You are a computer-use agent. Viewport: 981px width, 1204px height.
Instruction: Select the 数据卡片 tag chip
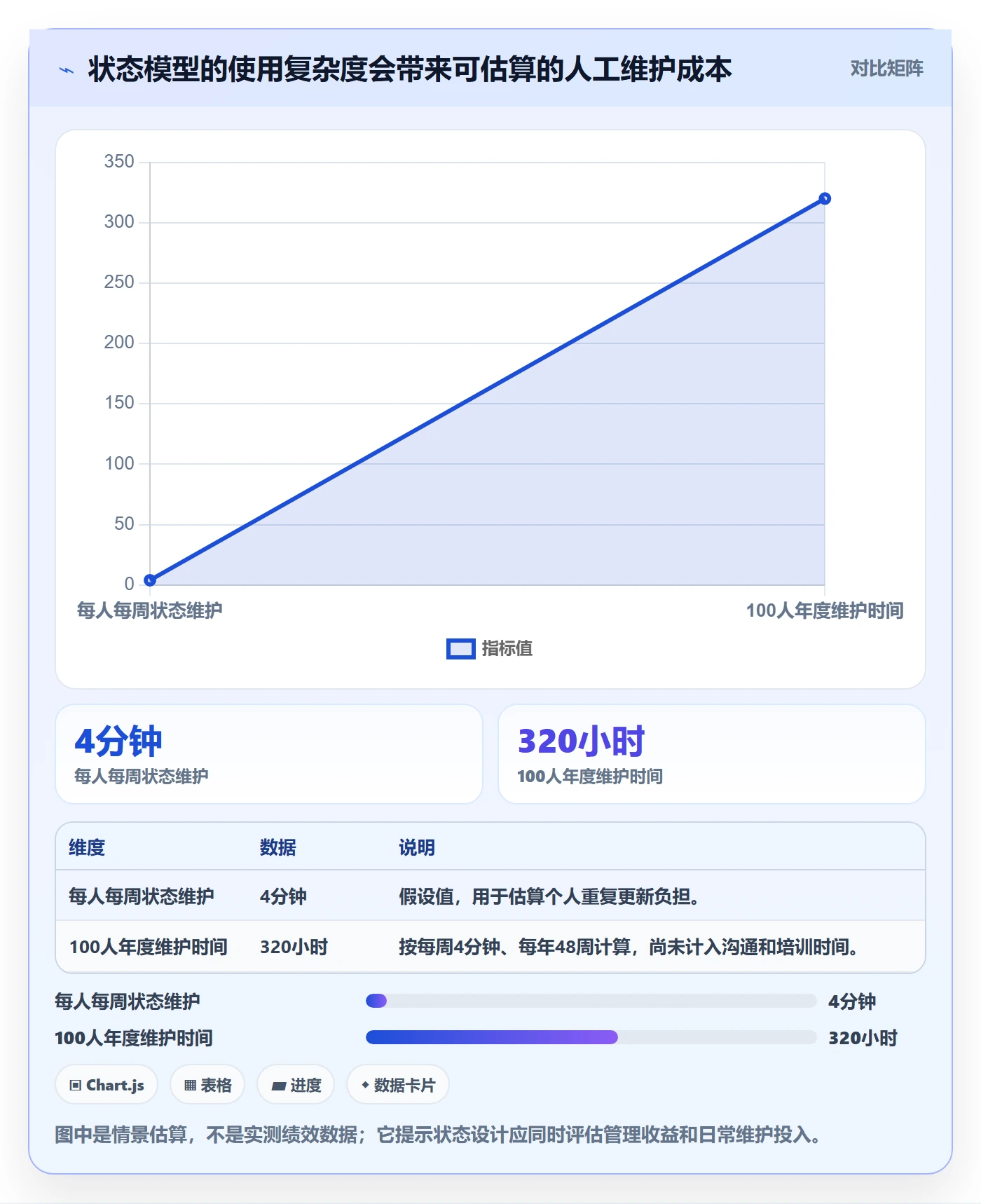click(398, 1085)
